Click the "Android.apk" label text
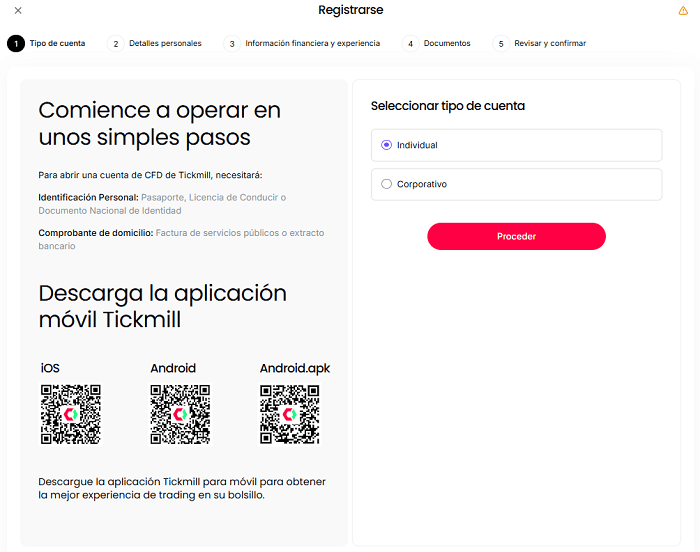 pyautogui.click(x=295, y=368)
